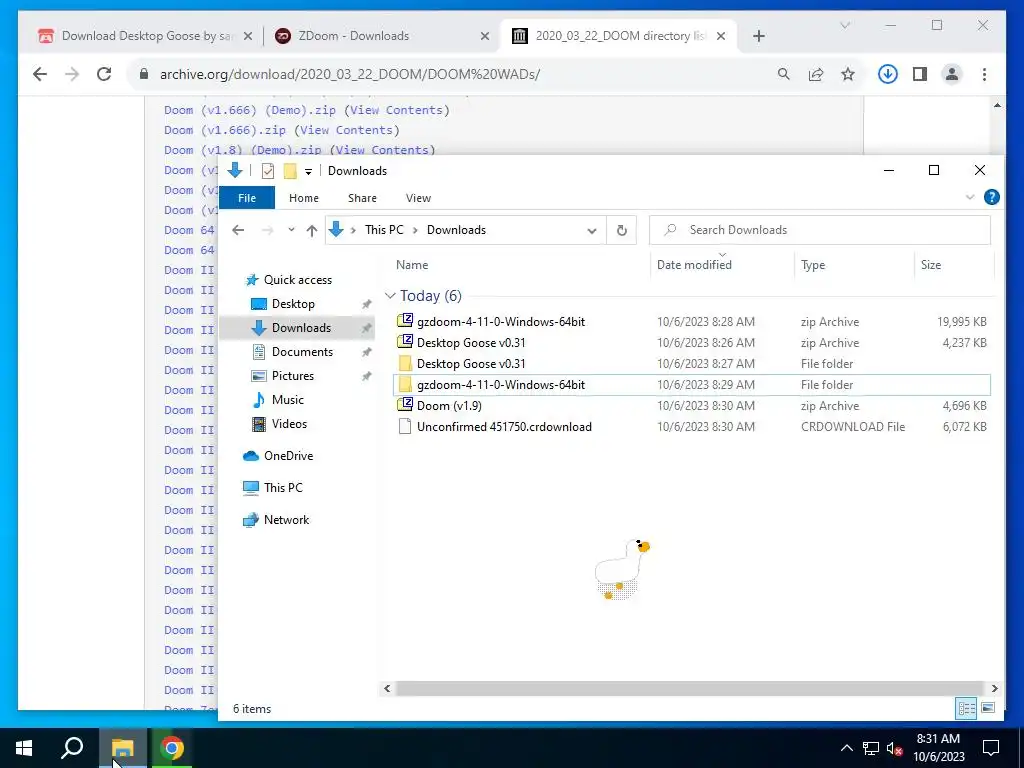Select the Desktop Goose v0.31 file folder
The height and width of the screenshot is (768, 1024).
coord(693,363)
